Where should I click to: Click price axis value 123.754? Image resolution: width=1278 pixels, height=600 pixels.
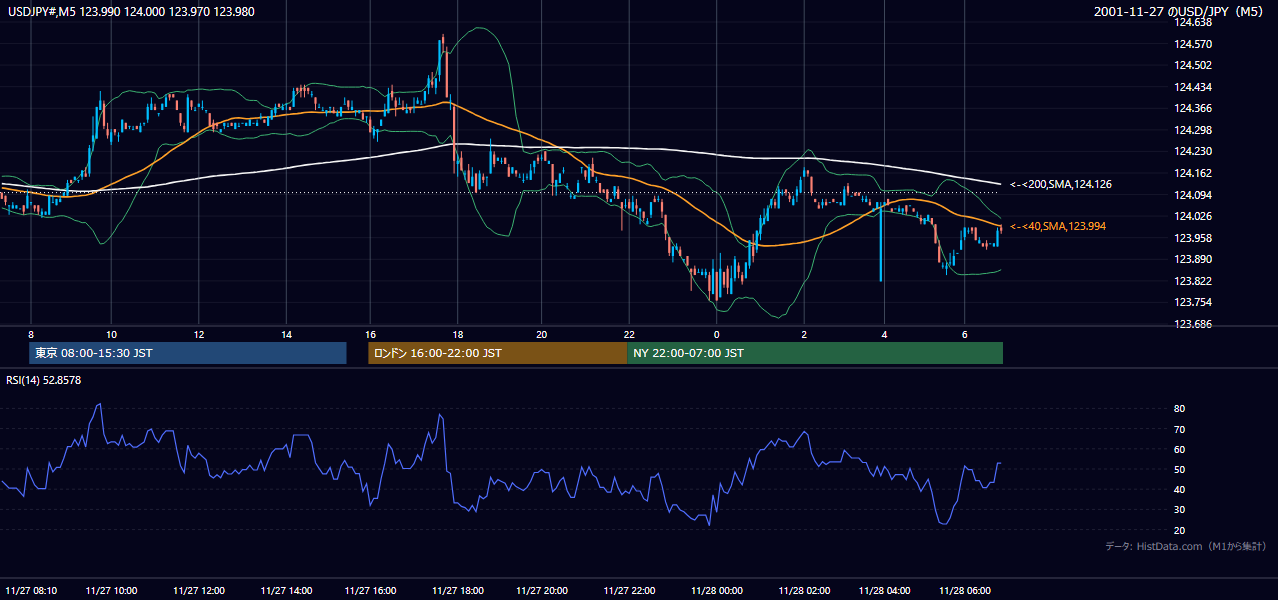pos(1192,302)
